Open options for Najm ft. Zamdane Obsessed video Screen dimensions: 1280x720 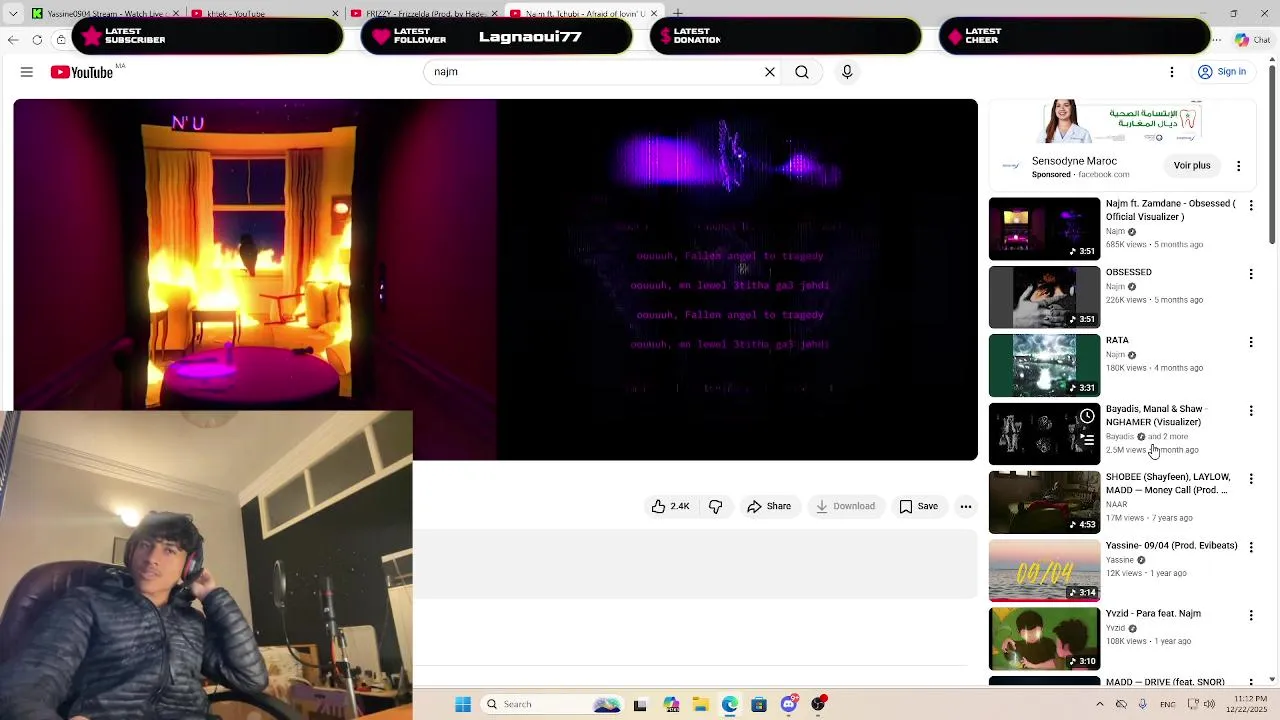click(x=1251, y=205)
